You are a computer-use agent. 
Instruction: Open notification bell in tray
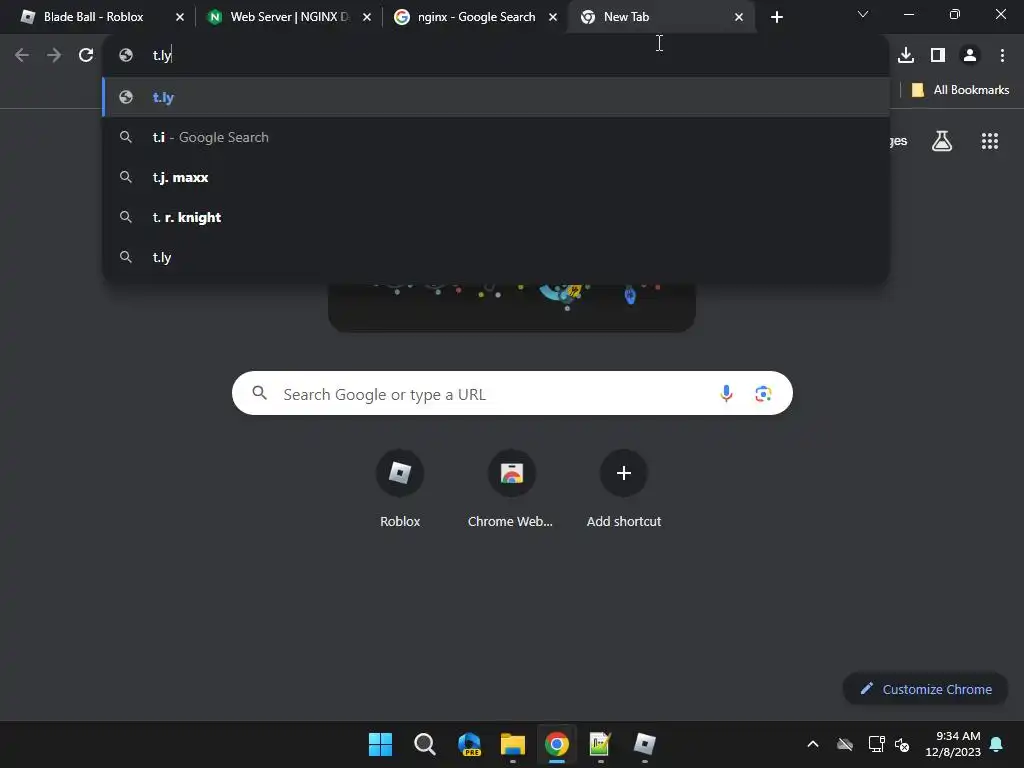click(997, 744)
